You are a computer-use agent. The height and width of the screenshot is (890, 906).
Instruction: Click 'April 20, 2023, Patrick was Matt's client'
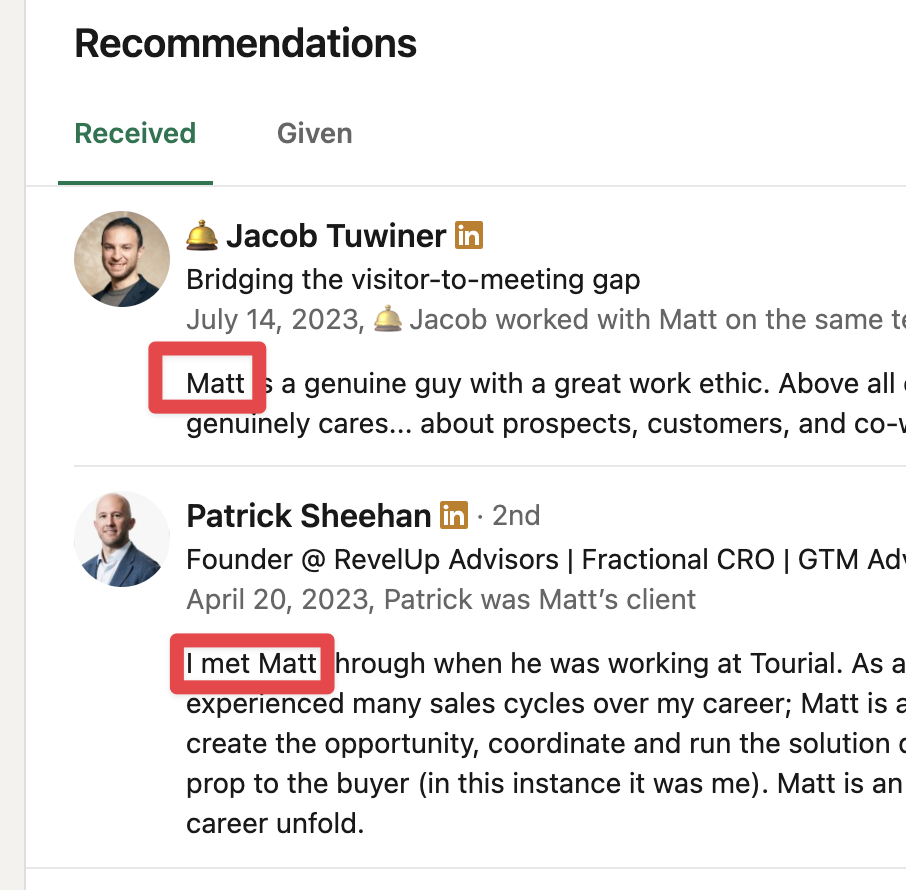[441, 599]
